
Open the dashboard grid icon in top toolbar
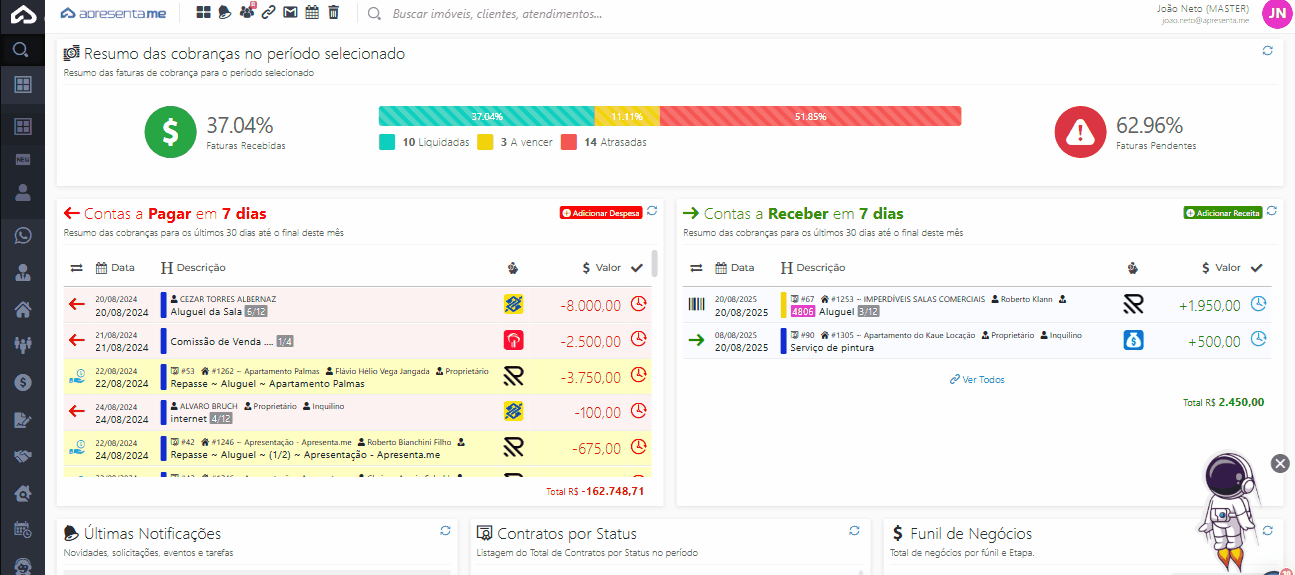click(203, 13)
